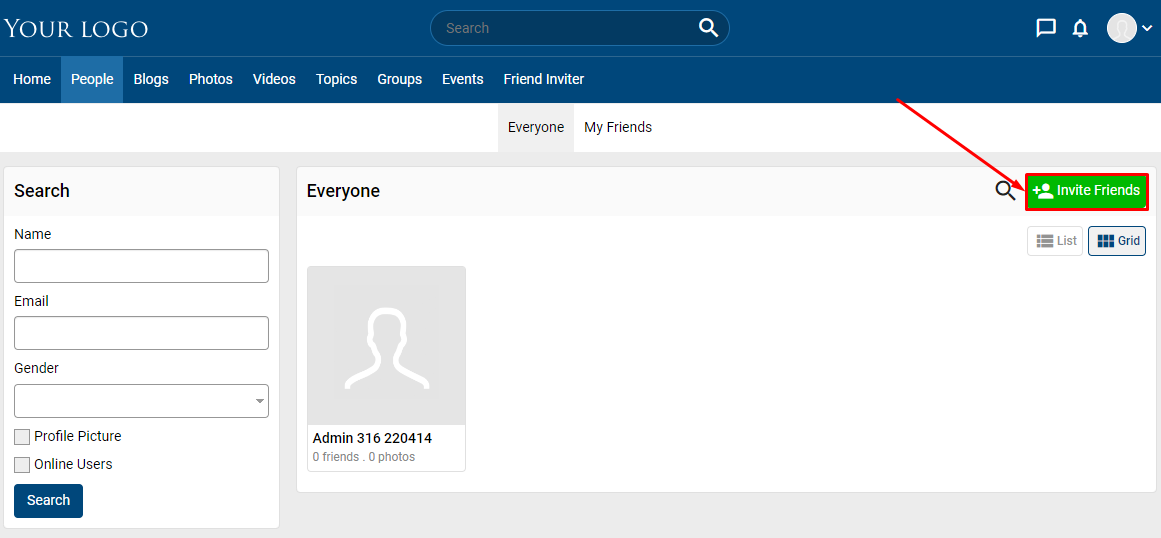The width and height of the screenshot is (1161, 538).
Task: Open the People menu item
Action: pos(92,79)
